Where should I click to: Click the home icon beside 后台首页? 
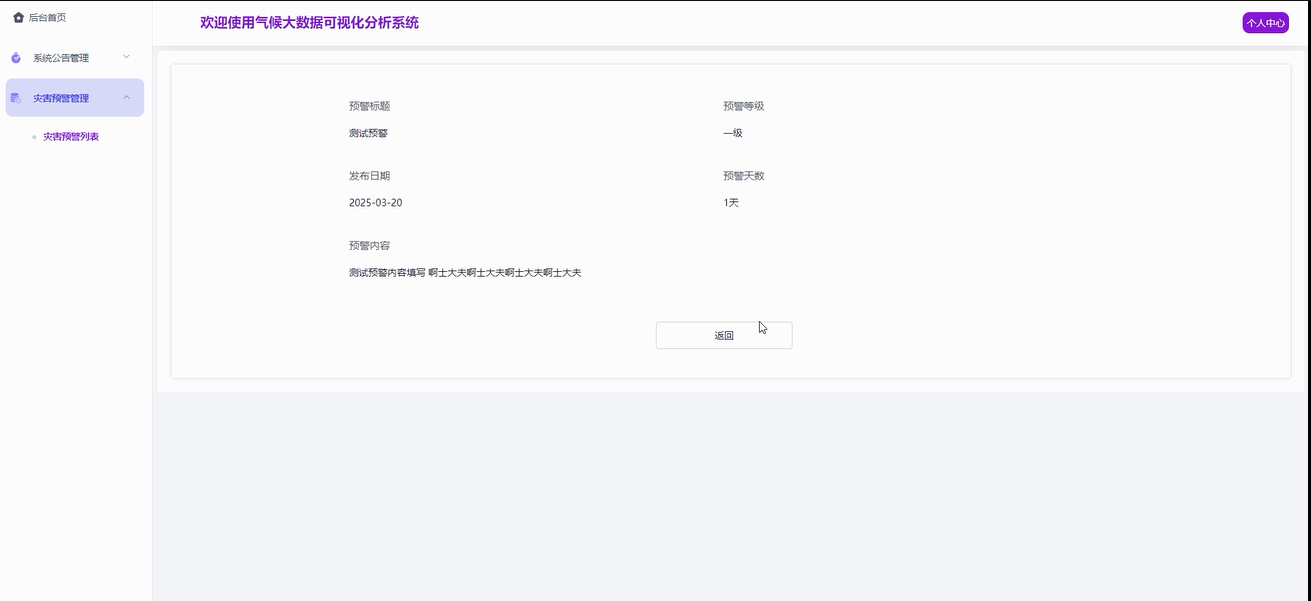[18, 17]
